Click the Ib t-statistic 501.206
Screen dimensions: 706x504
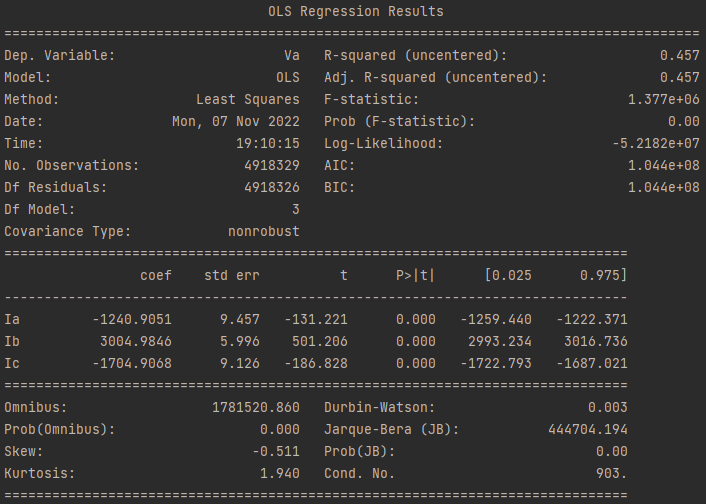coord(320,341)
